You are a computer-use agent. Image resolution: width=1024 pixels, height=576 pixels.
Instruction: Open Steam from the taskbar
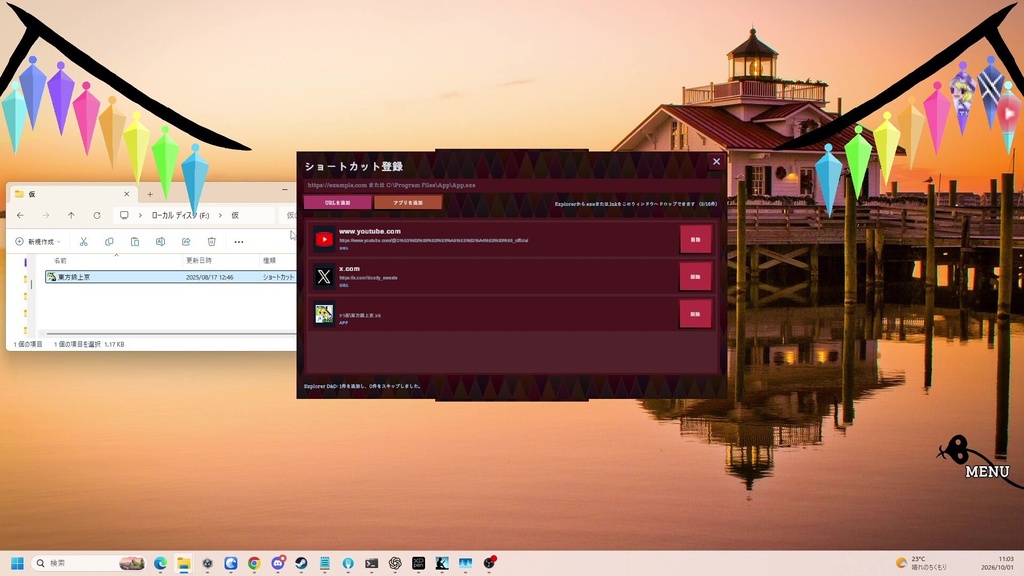coord(301,563)
